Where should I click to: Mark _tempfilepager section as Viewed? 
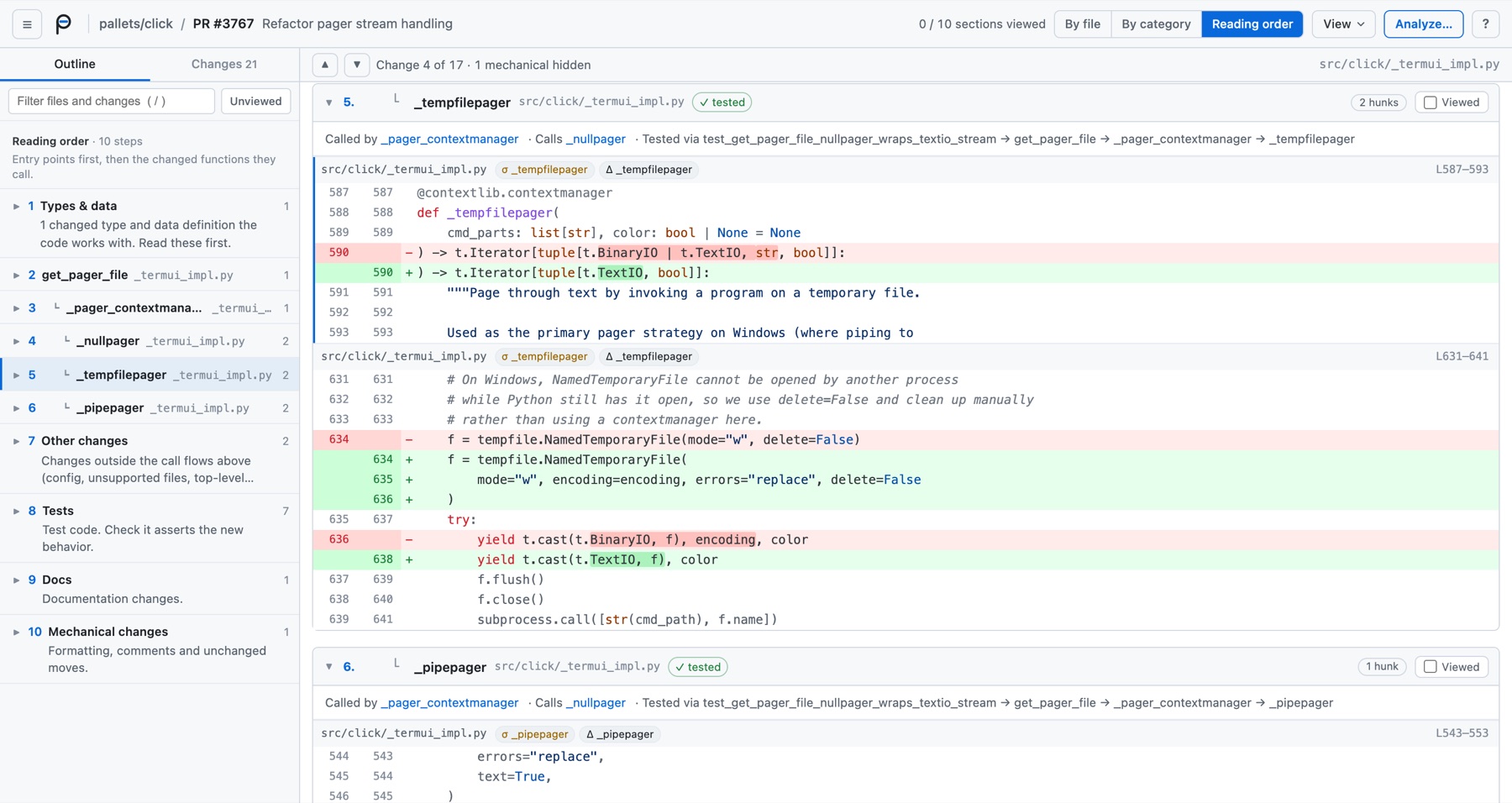[1452, 102]
